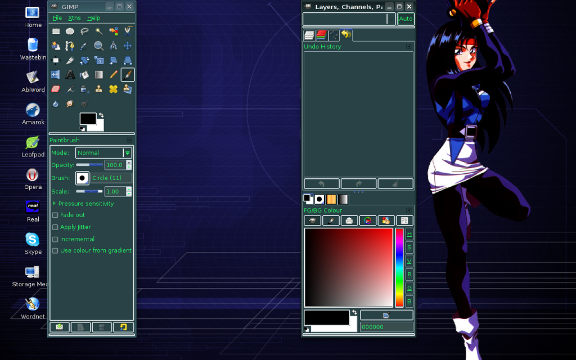
Task: Enable the Apply jitter checkbox
Action: 55,227
